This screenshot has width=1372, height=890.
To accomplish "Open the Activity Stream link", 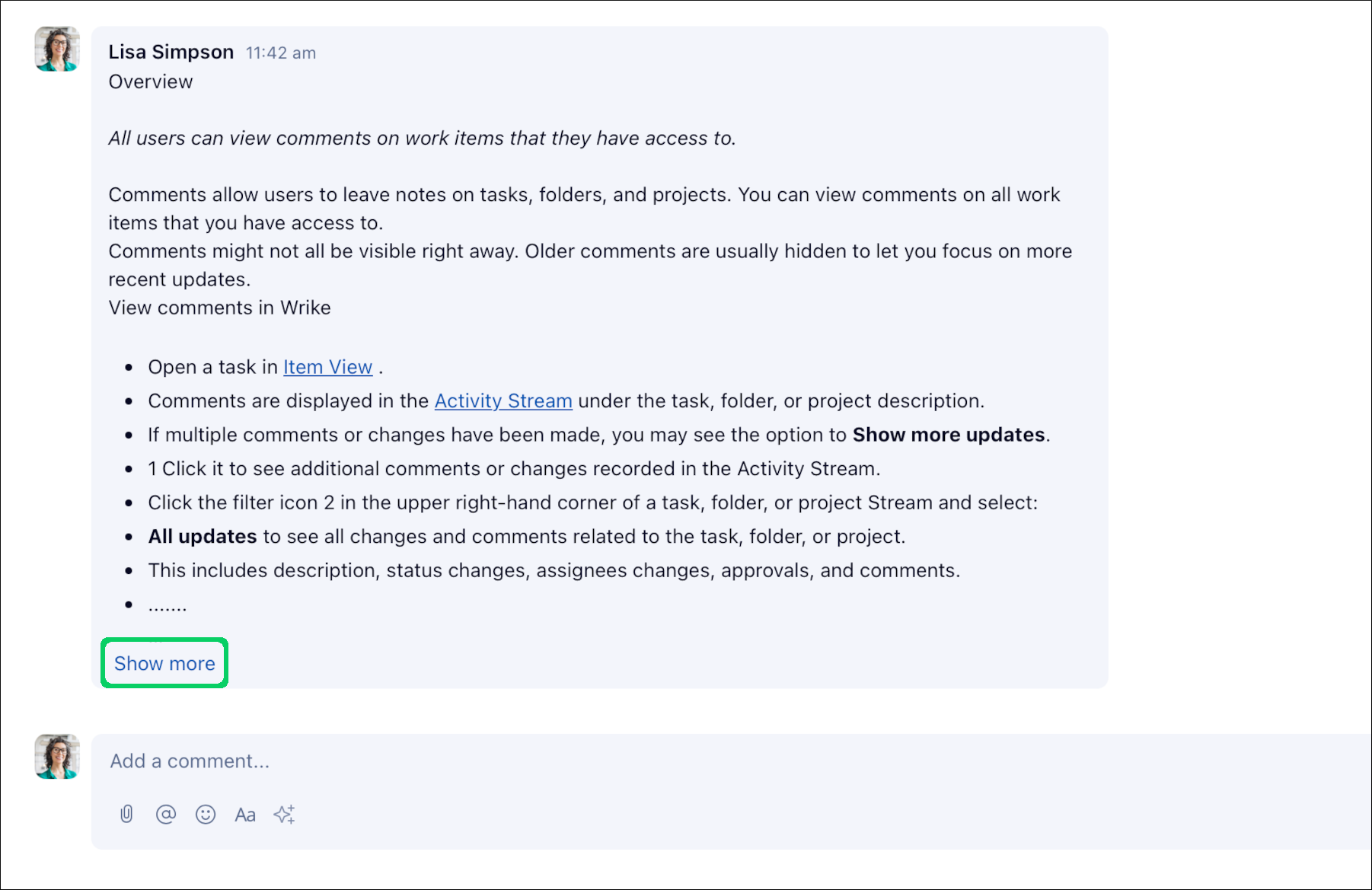I will [503, 400].
